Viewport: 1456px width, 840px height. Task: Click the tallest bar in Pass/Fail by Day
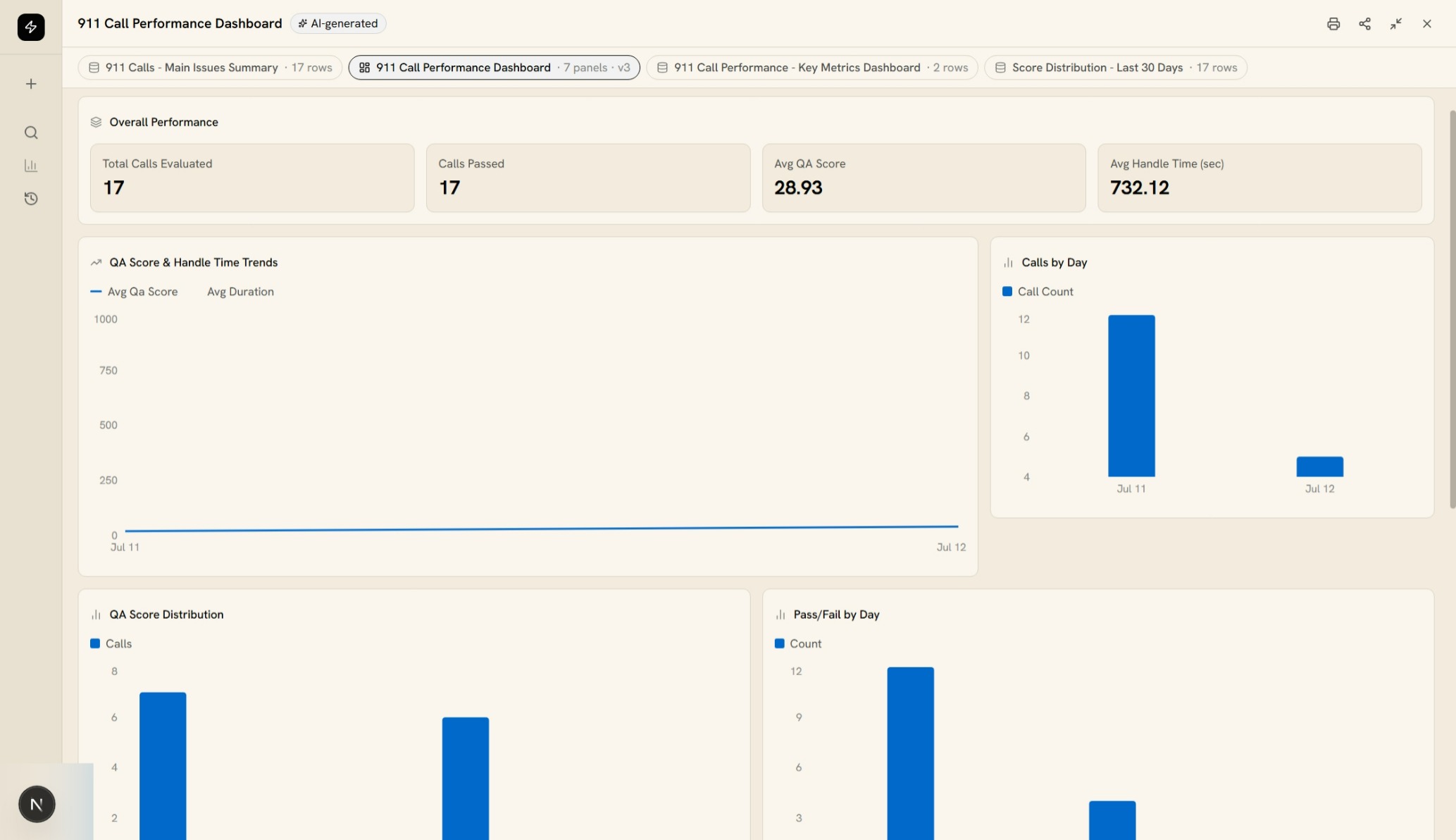911,753
